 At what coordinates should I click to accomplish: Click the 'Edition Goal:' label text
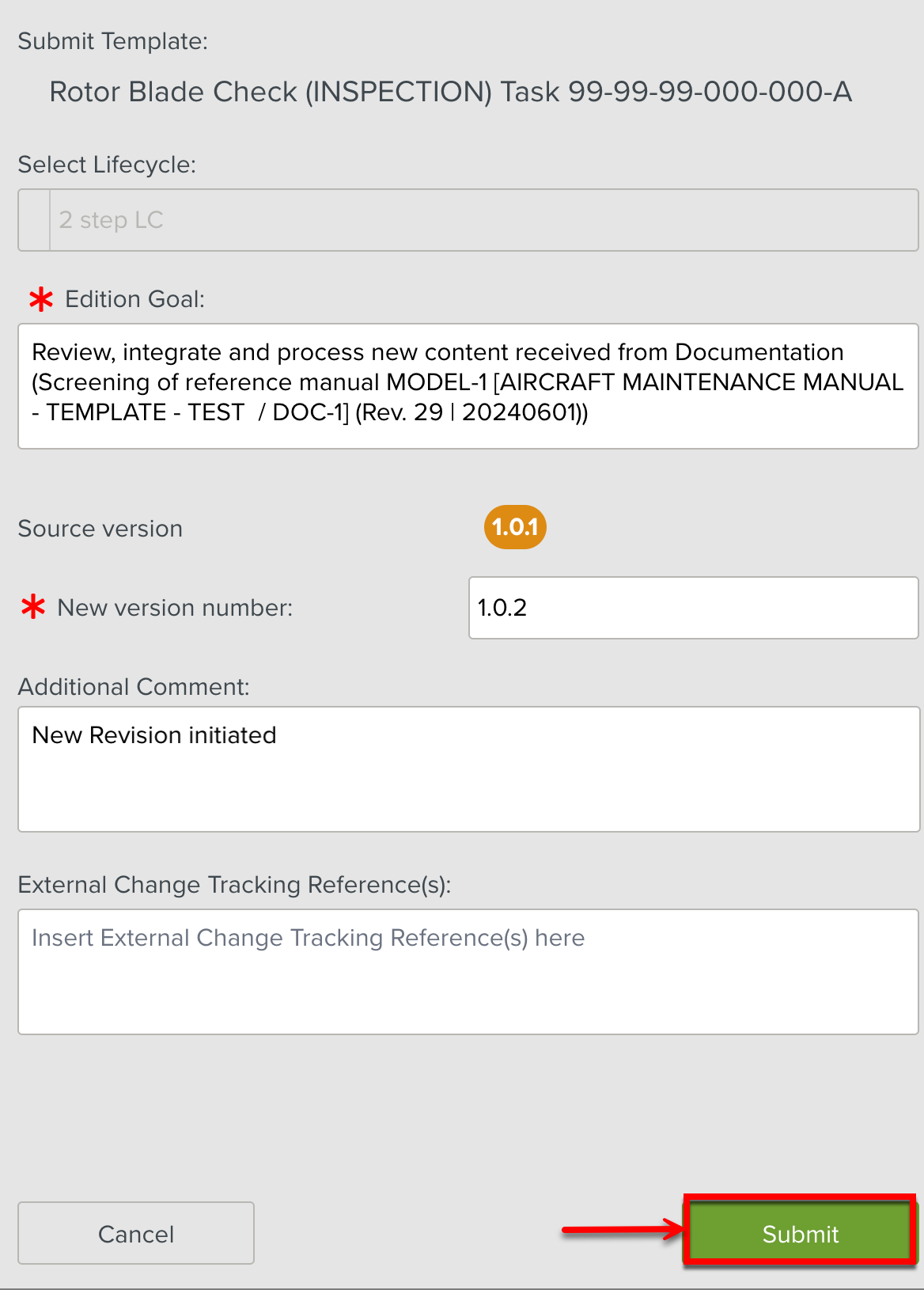pyautogui.click(x=134, y=299)
